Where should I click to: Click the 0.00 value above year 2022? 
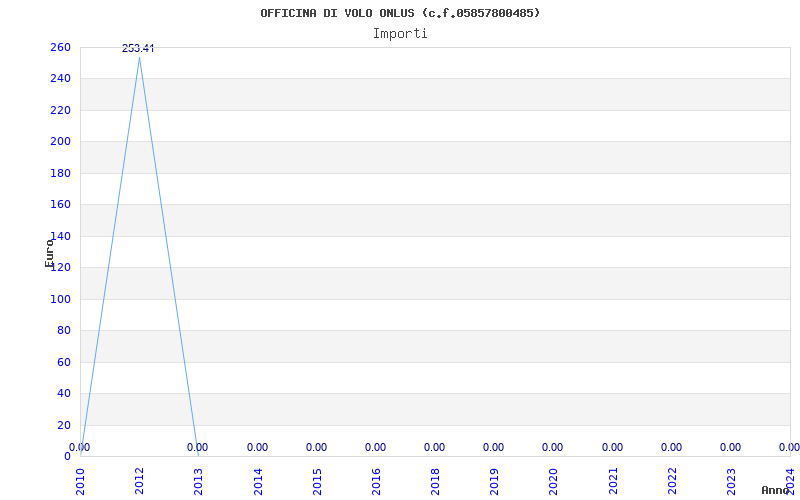(x=671, y=447)
